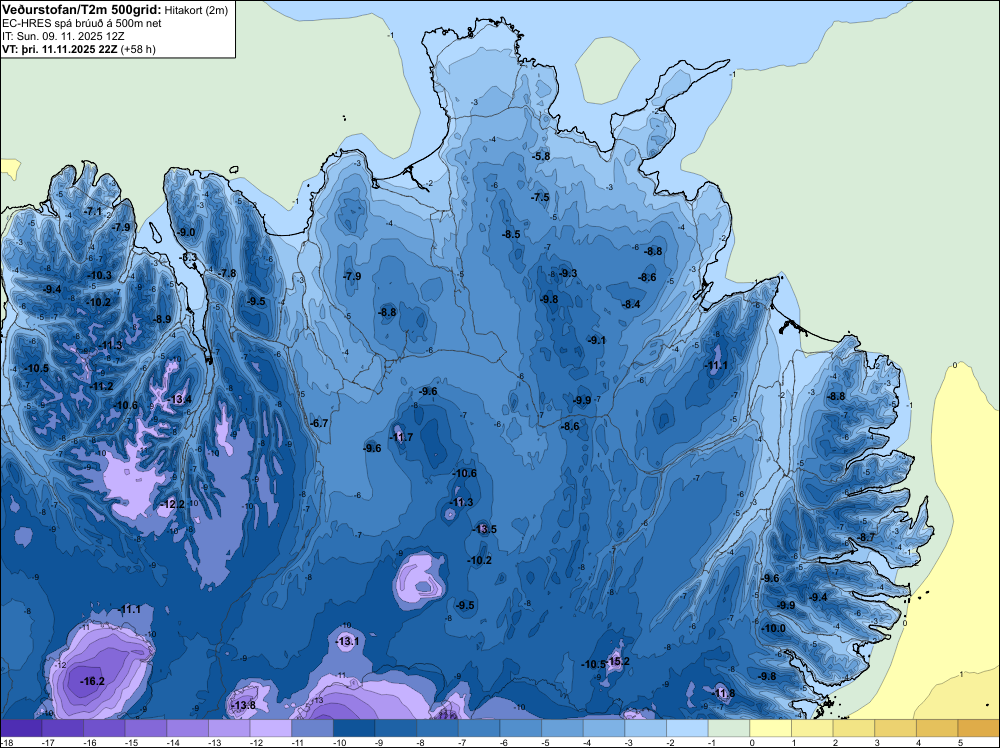Click the -11.7 temperature label
1000x748 pixels.
pos(401,437)
